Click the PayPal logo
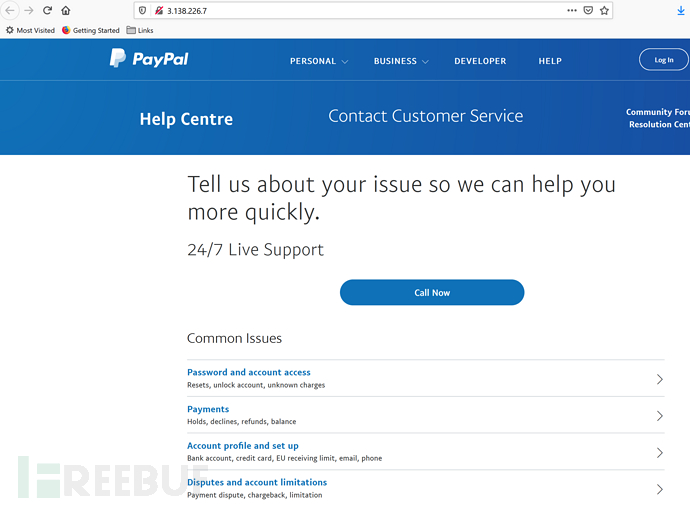 coord(149,59)
